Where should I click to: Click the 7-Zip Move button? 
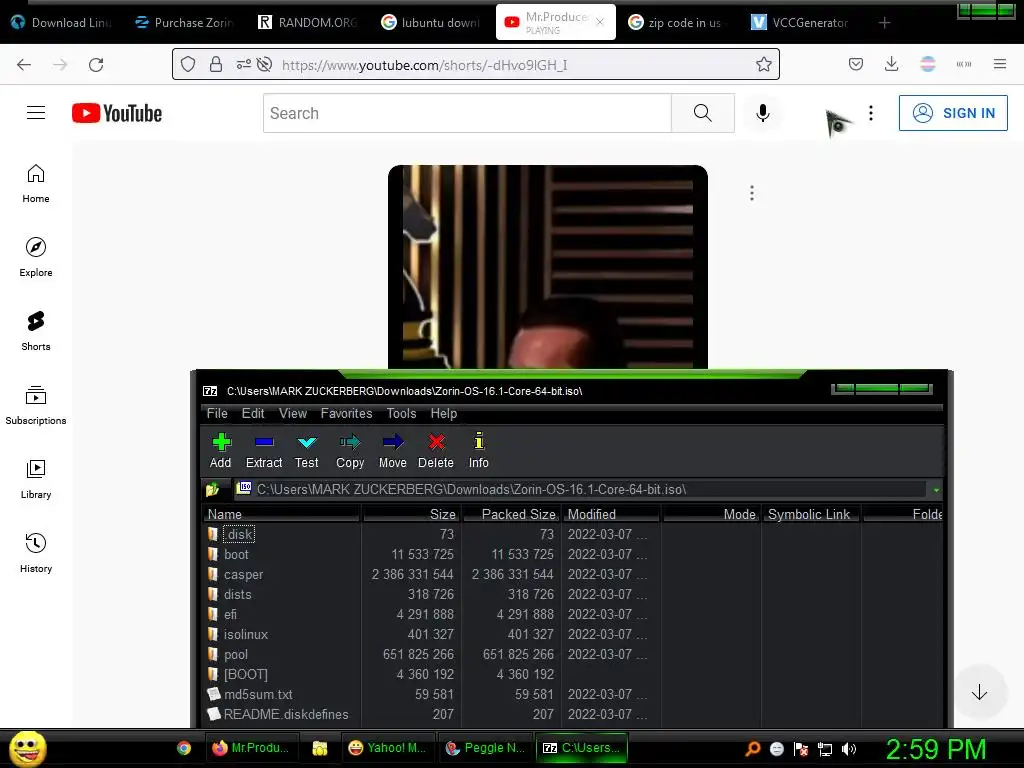click(x=392, y=451)
